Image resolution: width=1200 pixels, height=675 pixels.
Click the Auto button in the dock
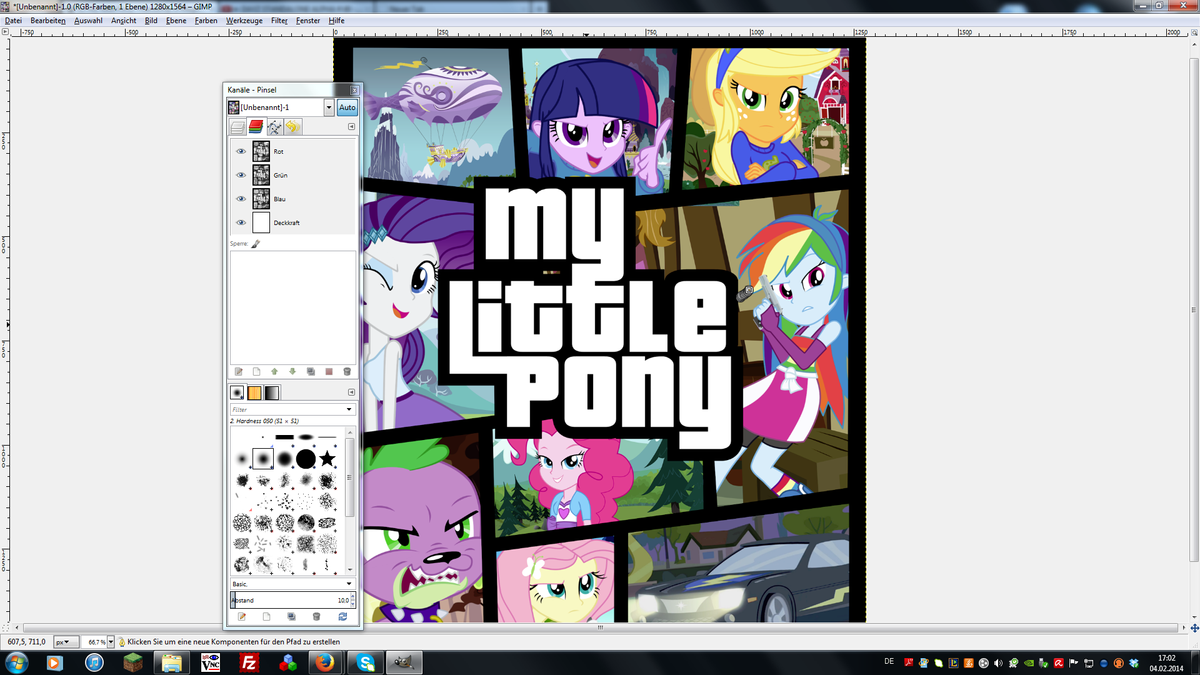coord(346,107)
